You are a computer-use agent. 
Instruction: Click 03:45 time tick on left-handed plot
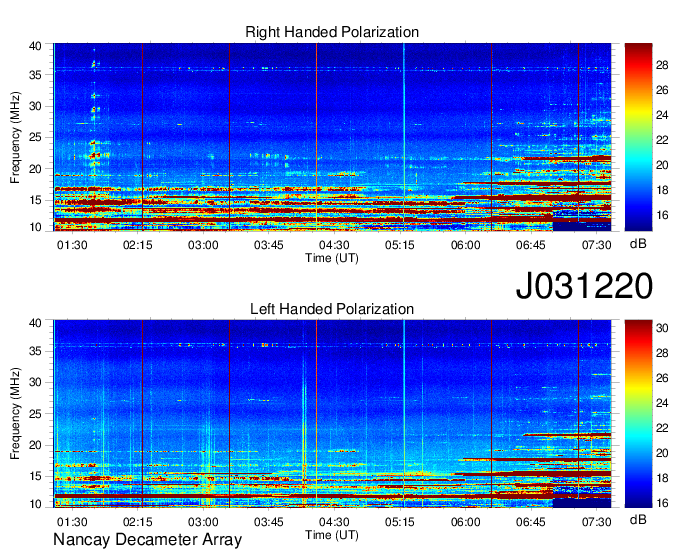point(268,522)
